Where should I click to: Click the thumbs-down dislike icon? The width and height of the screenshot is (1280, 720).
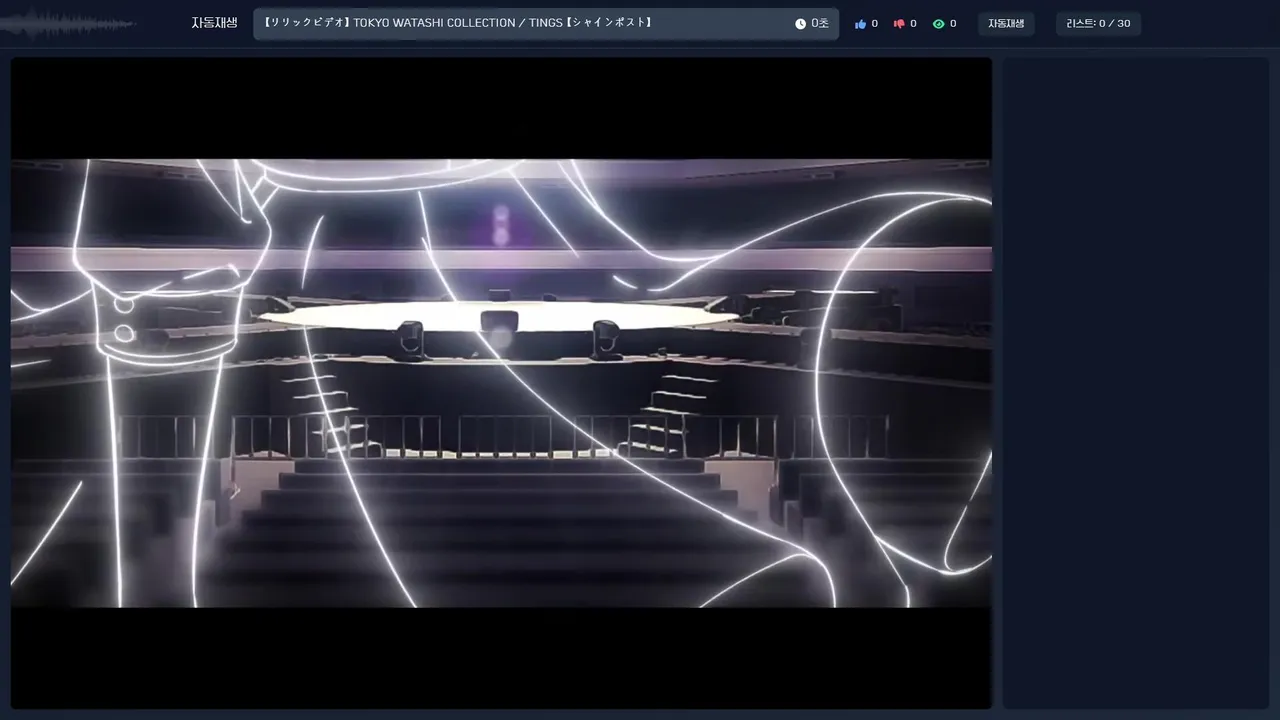tap(898, 24)
